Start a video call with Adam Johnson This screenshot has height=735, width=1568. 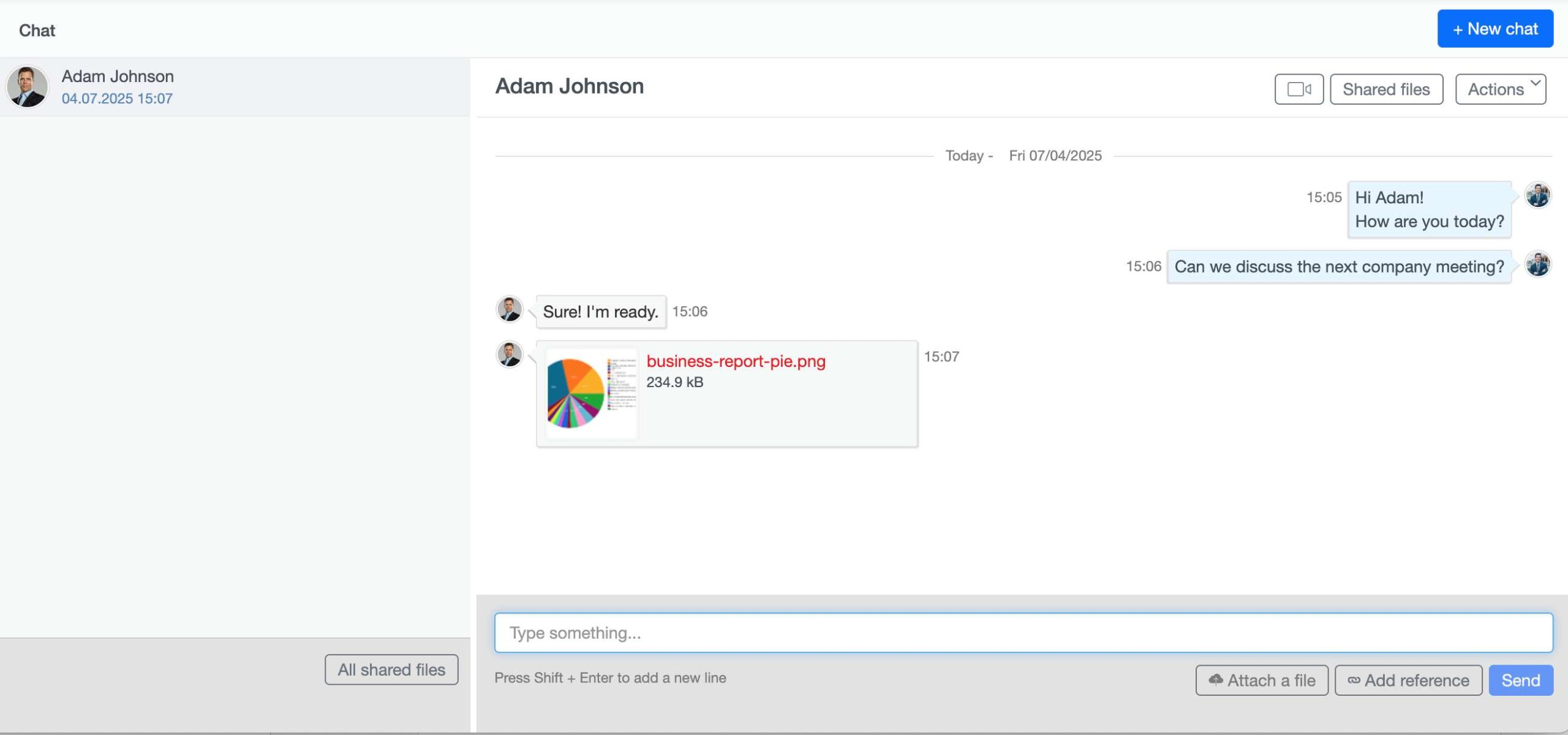coord(1298,89)
